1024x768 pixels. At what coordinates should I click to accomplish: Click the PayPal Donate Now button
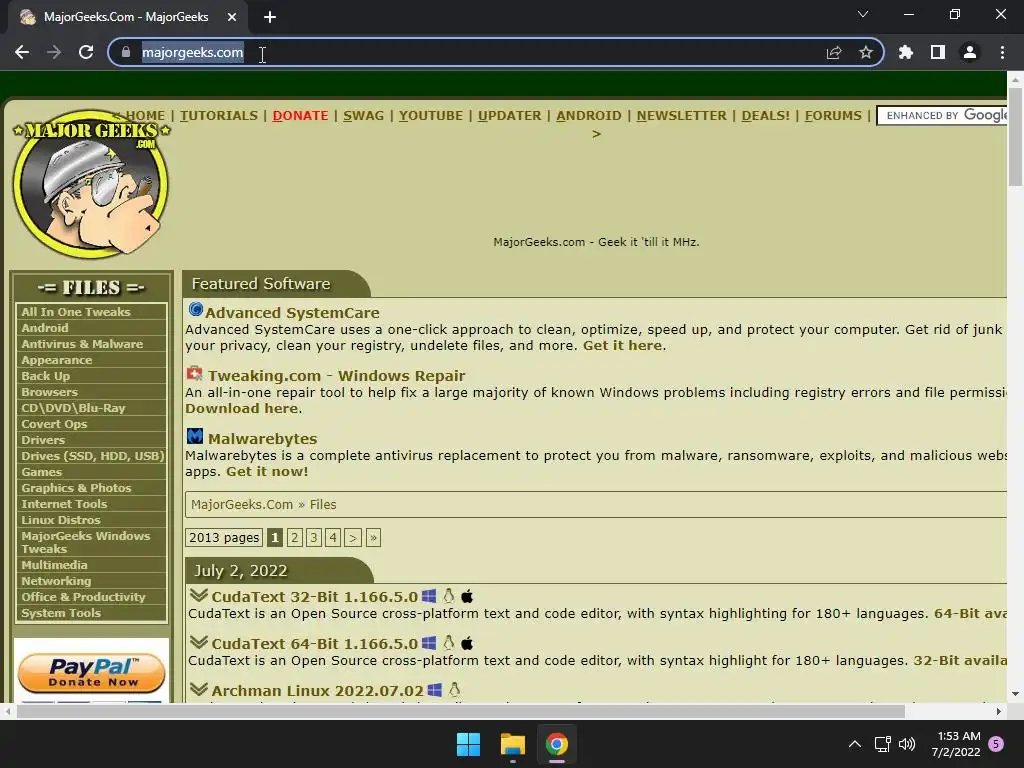point(91,673)
